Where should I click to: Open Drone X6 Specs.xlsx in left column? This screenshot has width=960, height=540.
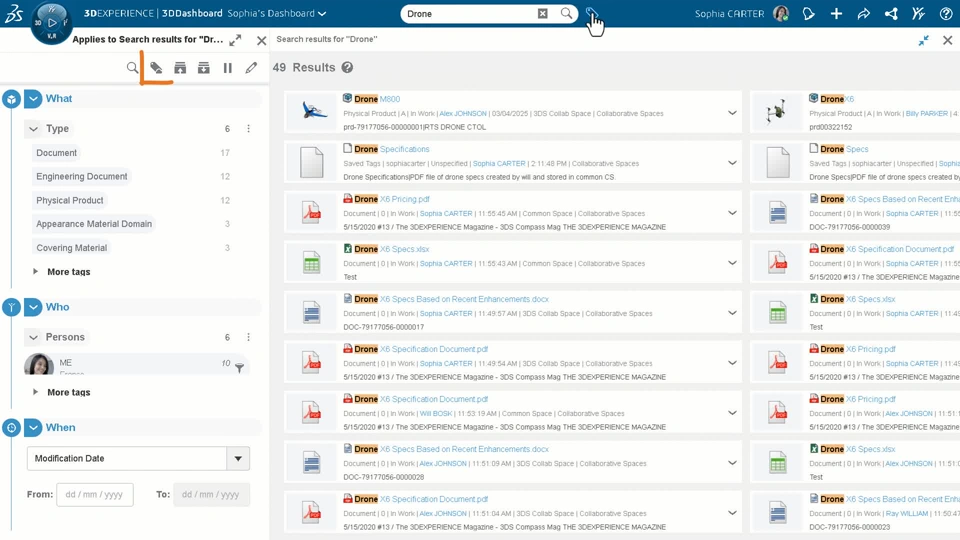click(x=392, y=249)
